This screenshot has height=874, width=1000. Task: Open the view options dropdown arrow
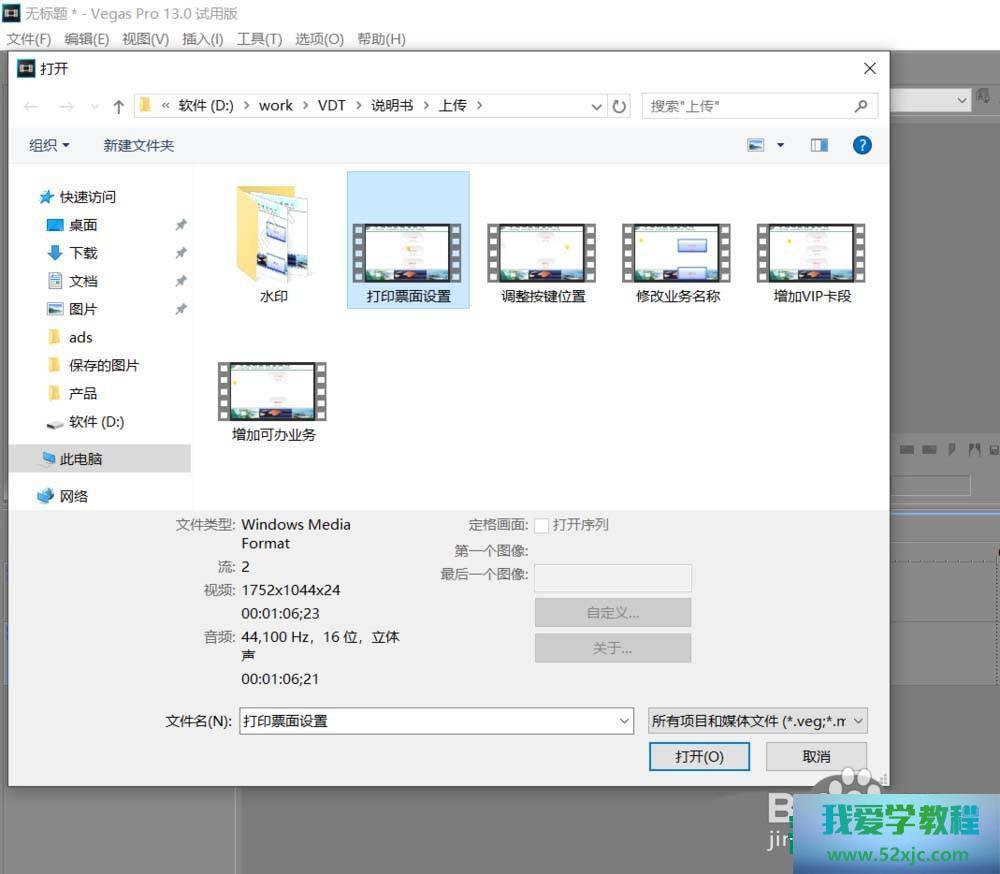[781, 145]
